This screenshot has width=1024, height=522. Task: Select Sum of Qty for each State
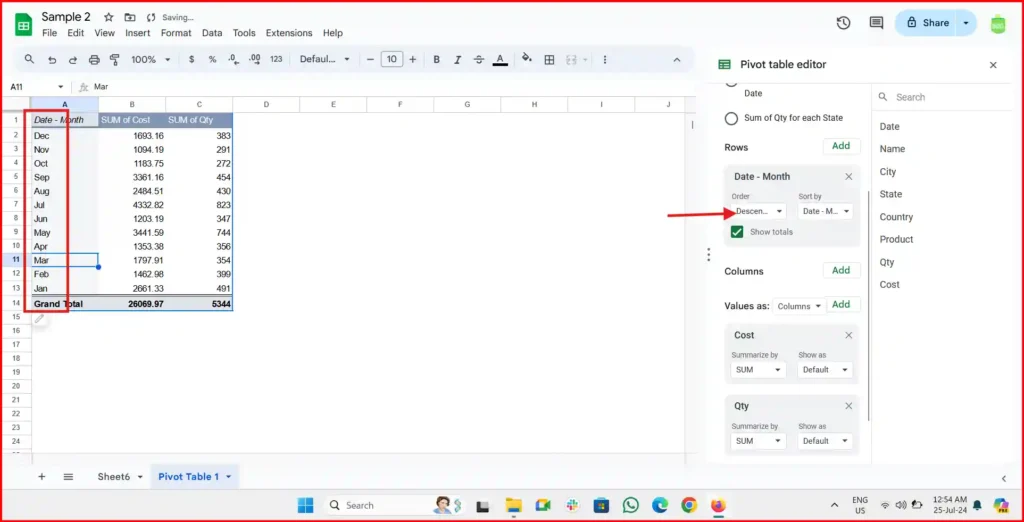[x=732, y=118]
